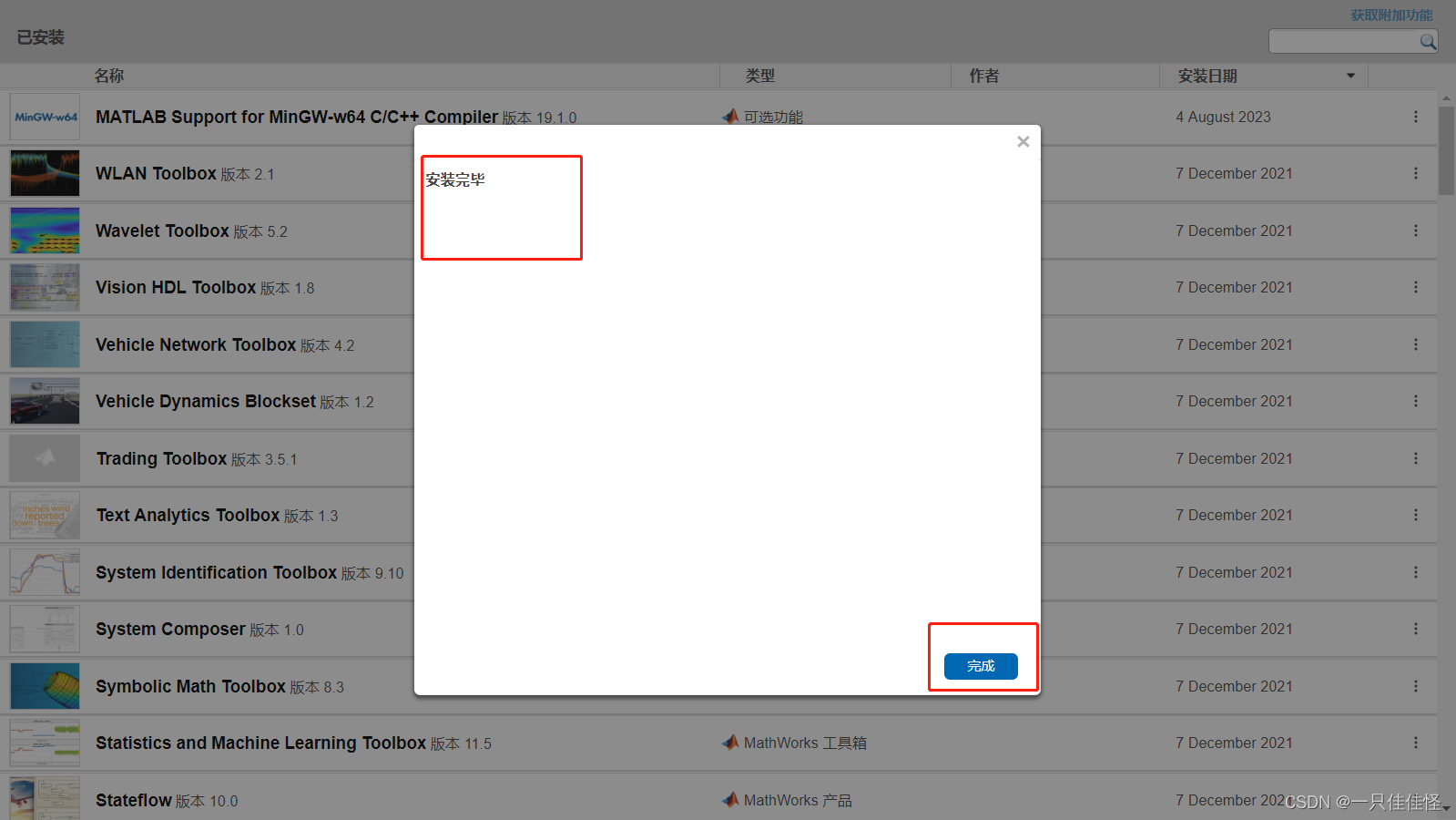
Task: Open options menu for Vehicle Network Toolbox row
Action: (1416, 344)
